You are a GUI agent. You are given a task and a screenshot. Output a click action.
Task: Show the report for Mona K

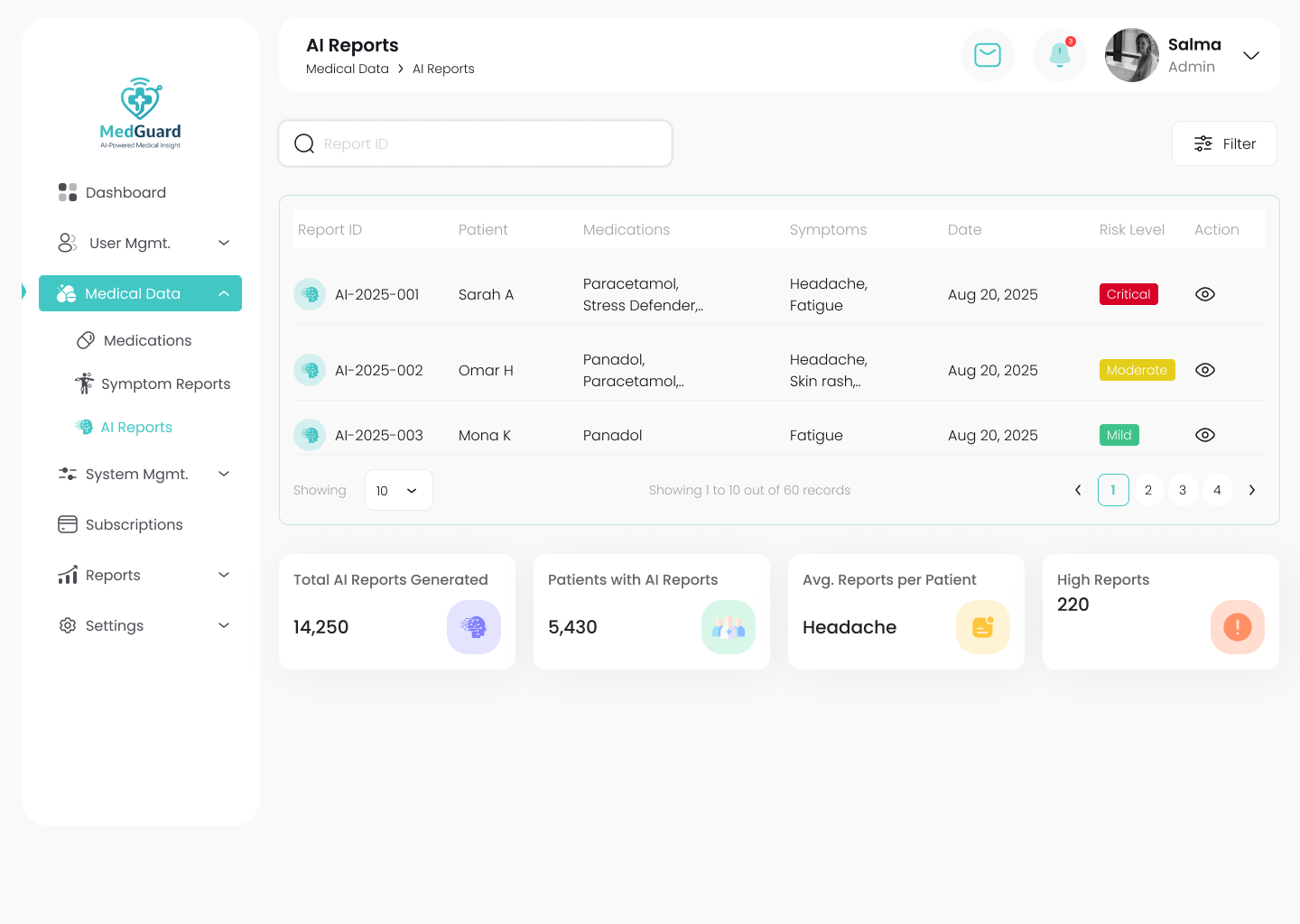tap(1204, 435)
